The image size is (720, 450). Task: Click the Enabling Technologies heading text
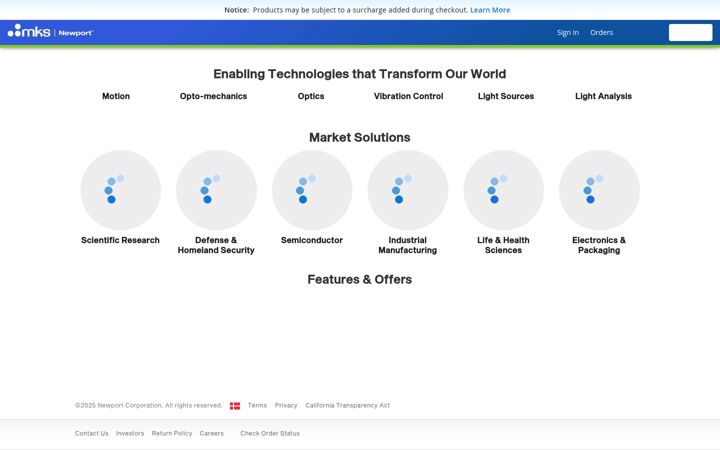coord(360,74)
